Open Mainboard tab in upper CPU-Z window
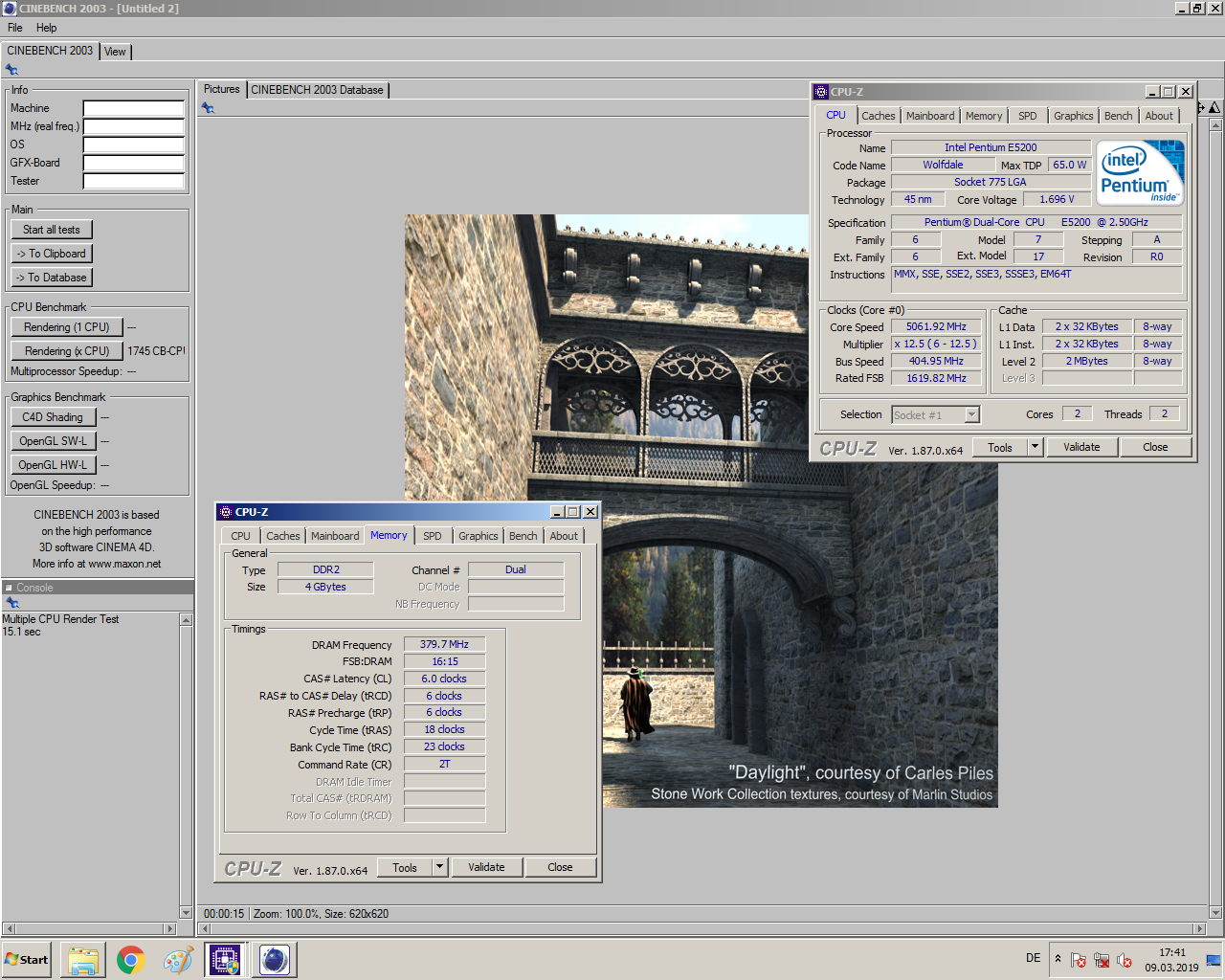Screen dimensions: 1225x980 930,116
